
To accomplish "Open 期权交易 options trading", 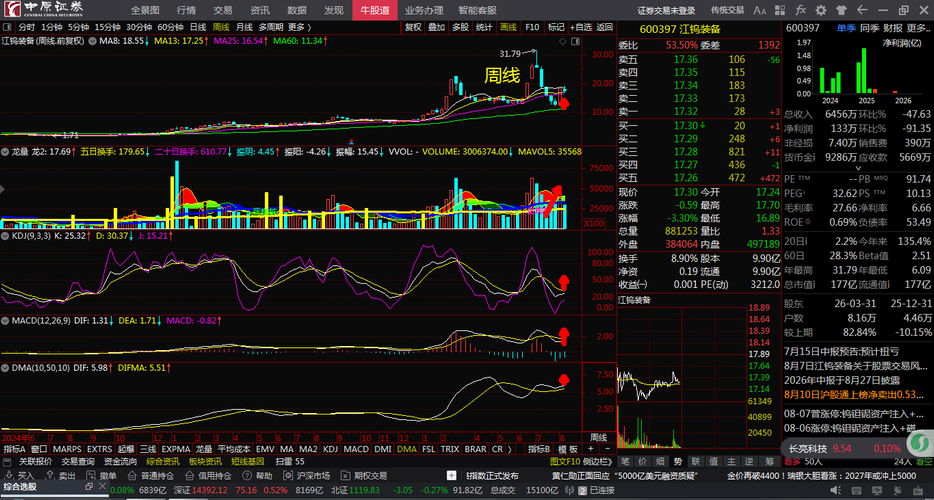I will pyautogui.click(x=365, y=476).
